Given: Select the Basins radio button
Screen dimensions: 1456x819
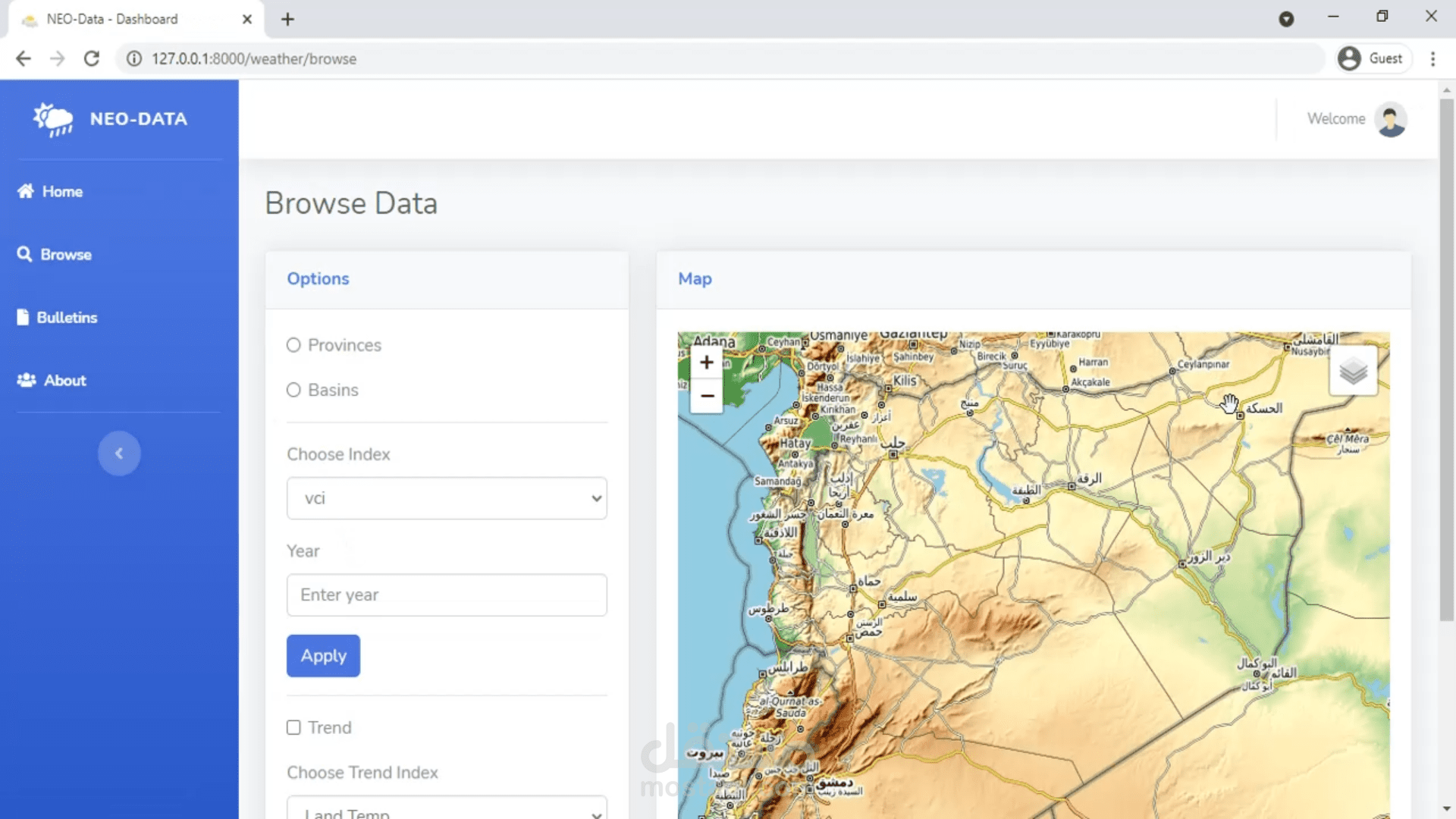Looking at the screenshot, I should click(x=293, y=390).
